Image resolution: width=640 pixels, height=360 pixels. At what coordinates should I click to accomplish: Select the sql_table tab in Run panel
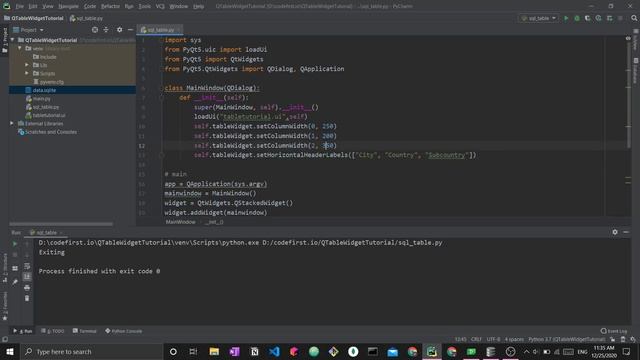(x=46, y=233)
